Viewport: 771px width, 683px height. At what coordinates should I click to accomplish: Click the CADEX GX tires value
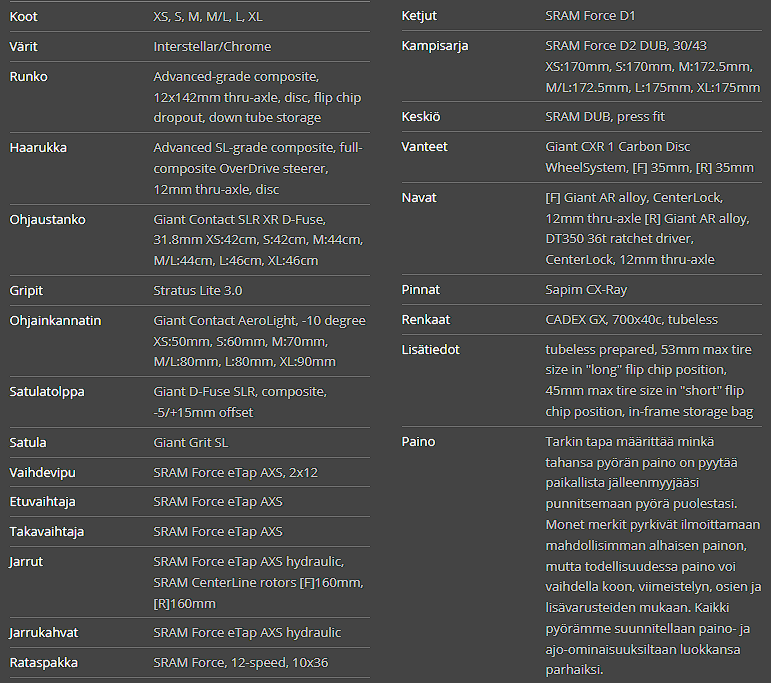pos(631,320)
